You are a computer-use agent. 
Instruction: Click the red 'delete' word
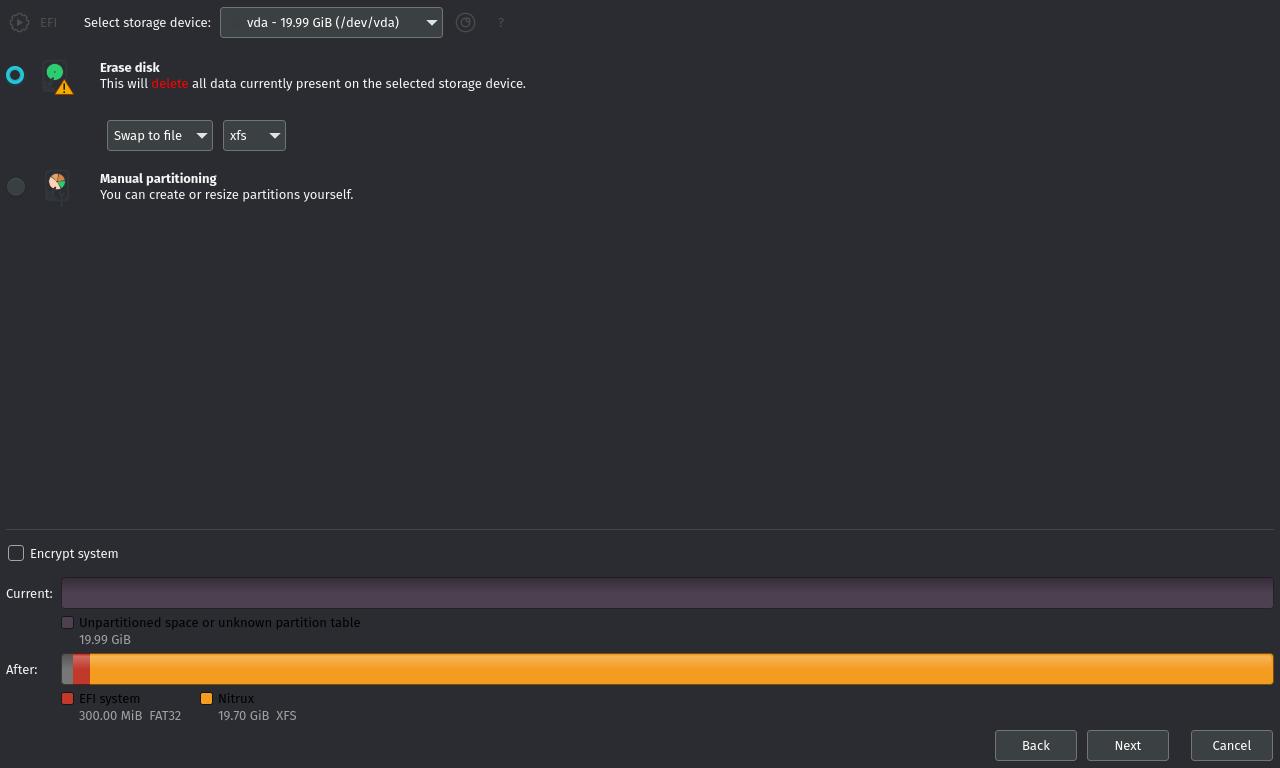(170, 83)
